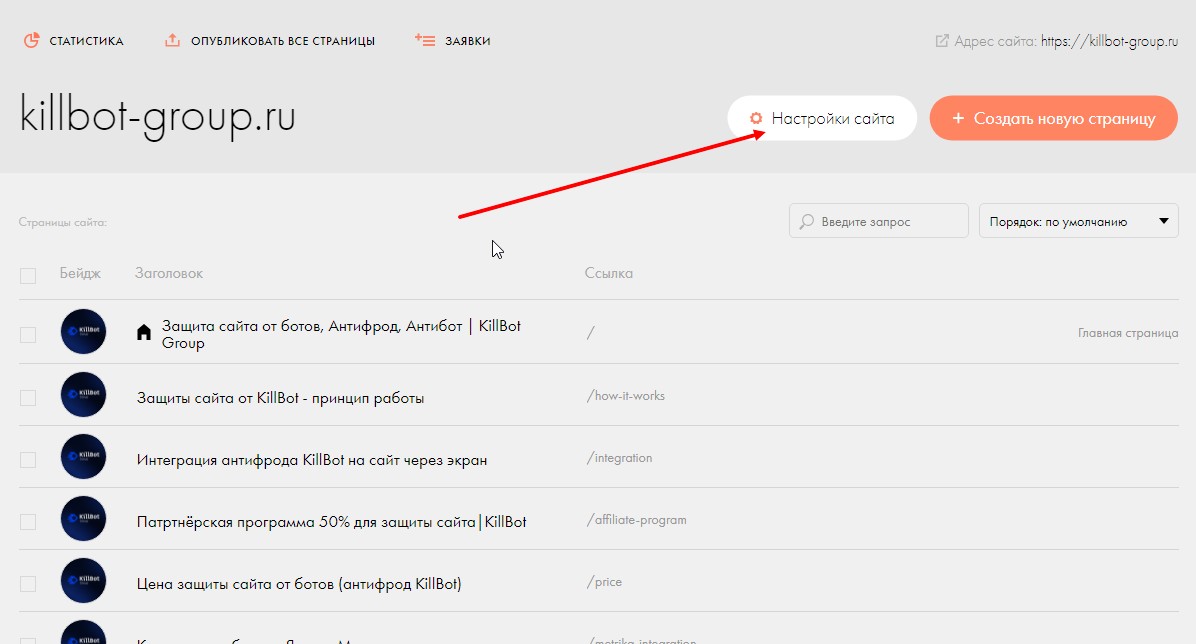Click the /how-it-works link text

pos(625,395)
